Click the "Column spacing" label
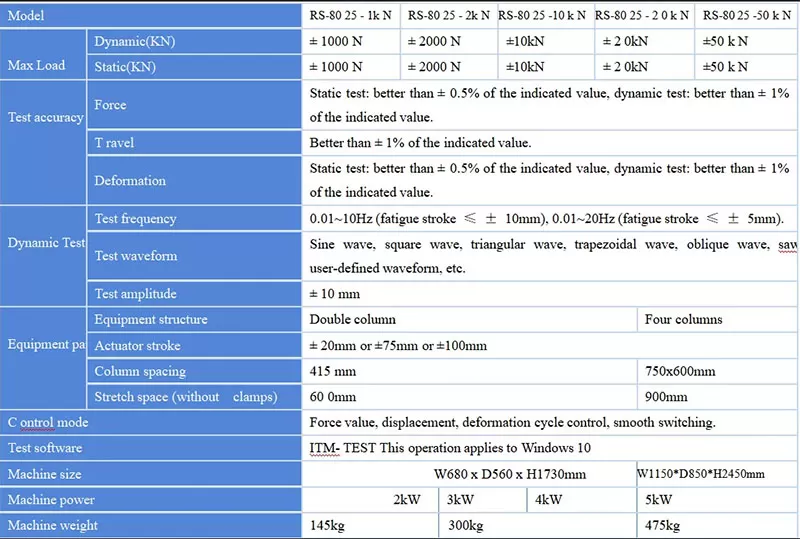800x539 pixels. (x=140, y=372)
